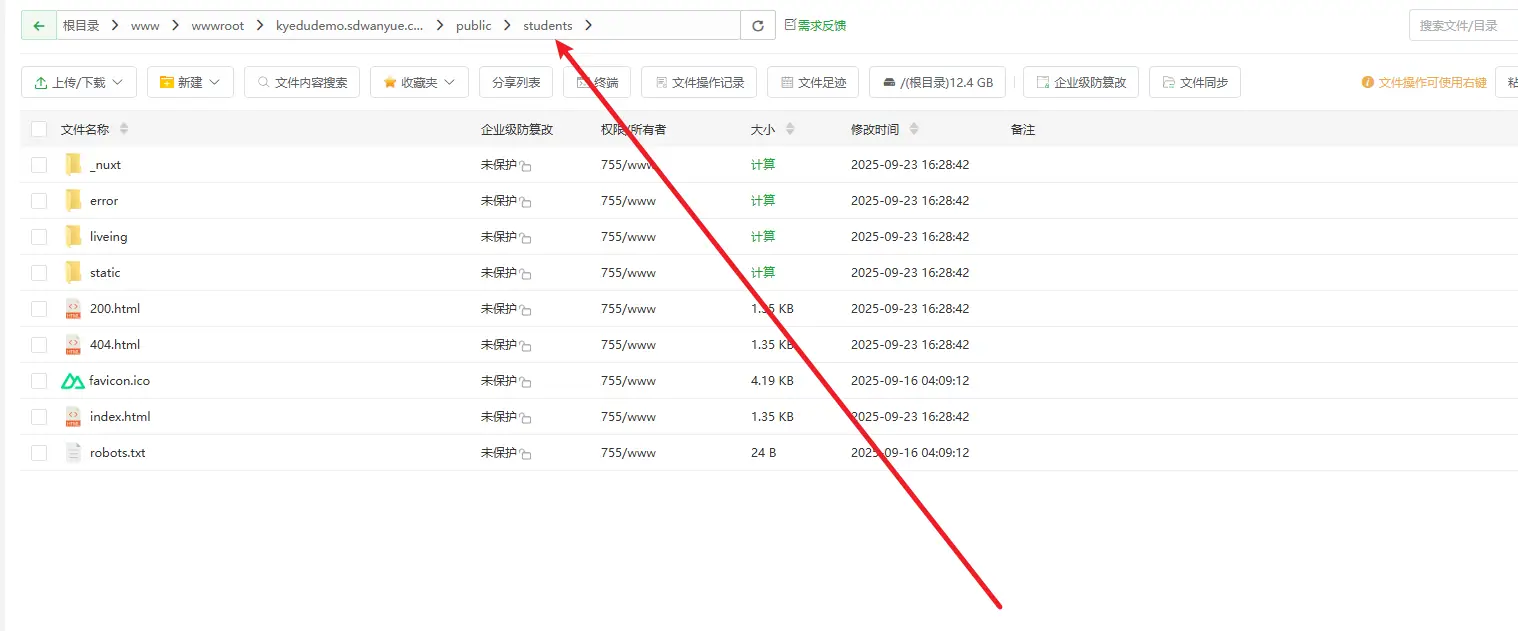Click the /(根目录)12.4 GB disk button
The height and width of the screenshot is (631, 1518).
[938, 82]
